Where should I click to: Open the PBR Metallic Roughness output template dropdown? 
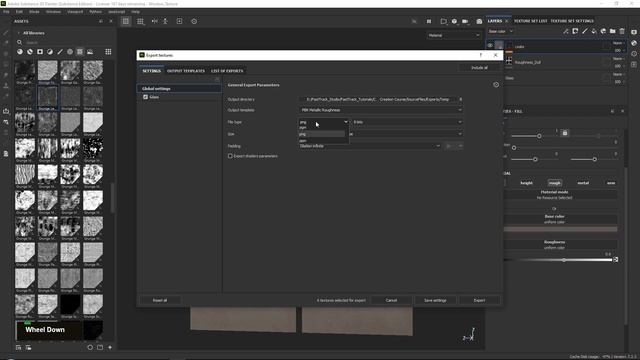[380, 110]
